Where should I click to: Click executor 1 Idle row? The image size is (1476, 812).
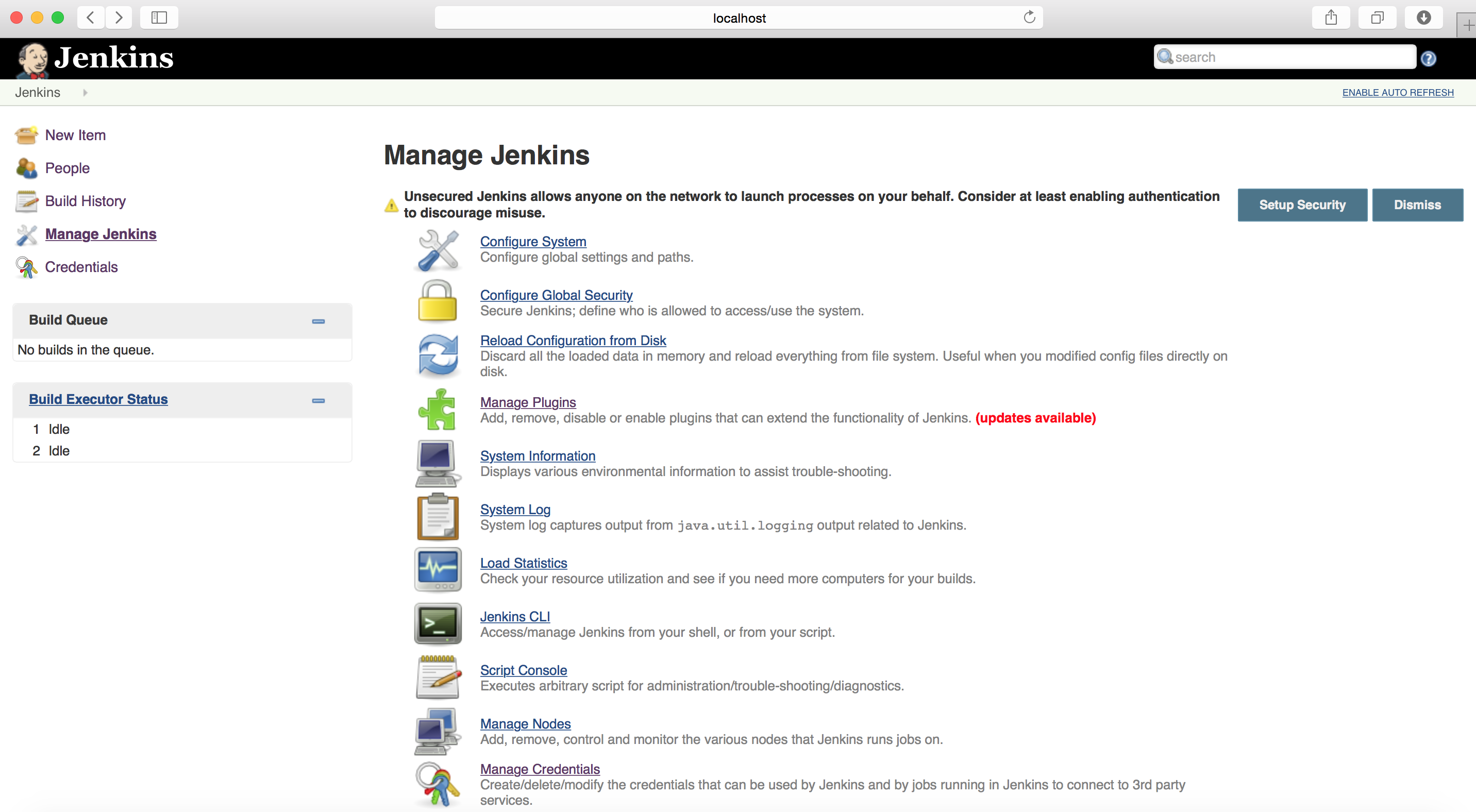(x=181, y=430)
